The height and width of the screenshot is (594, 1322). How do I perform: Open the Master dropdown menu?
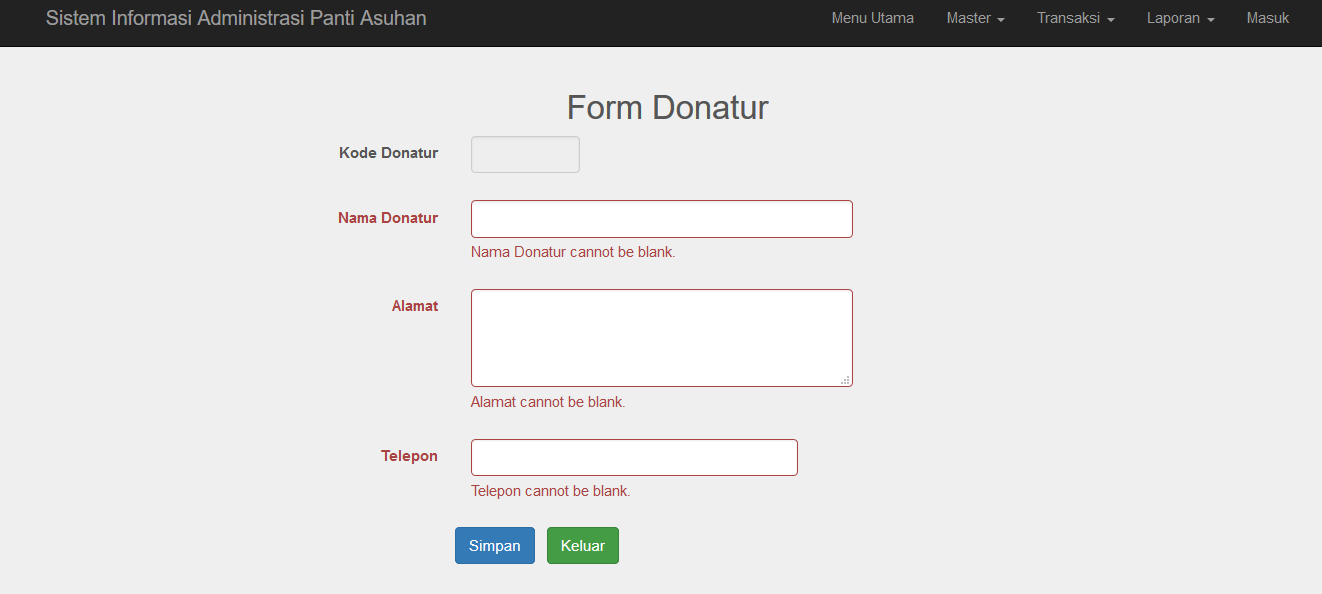(975, 18)
